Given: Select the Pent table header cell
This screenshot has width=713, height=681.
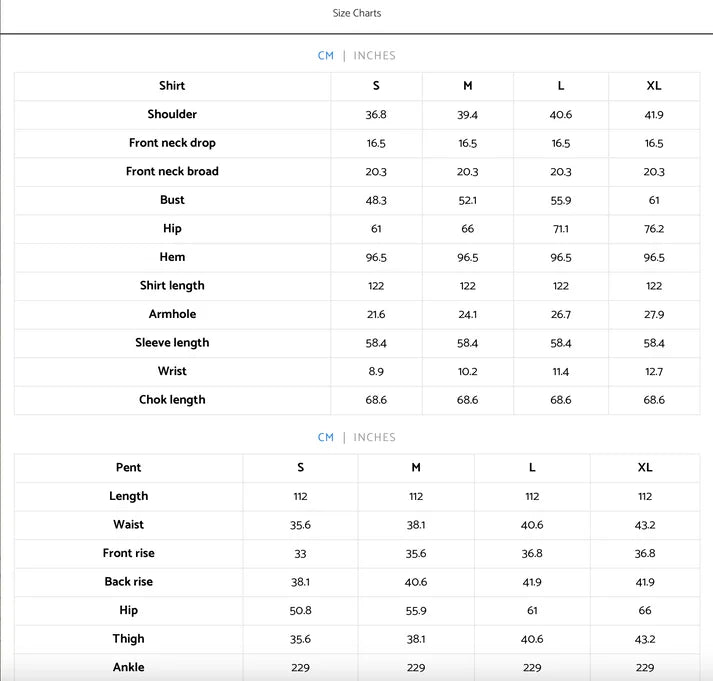Looking at the screenshot, I should (x=128, y=467).
